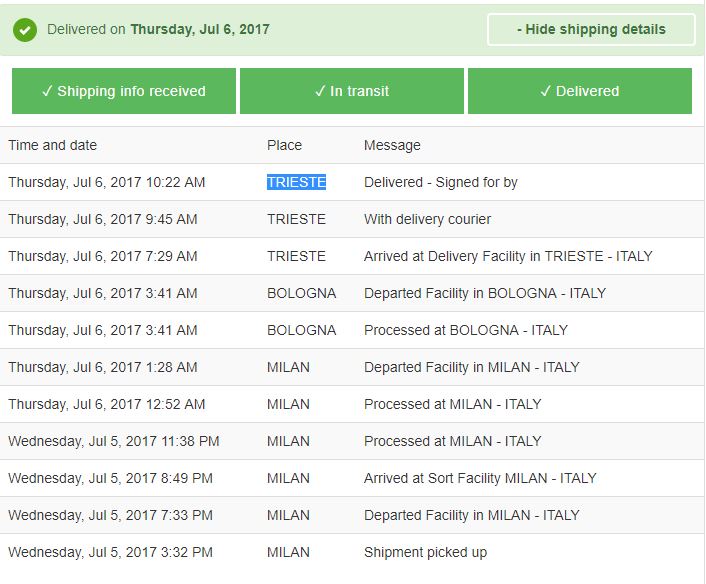
Task: Click the Message column header
Action: (x=392, y=145)
